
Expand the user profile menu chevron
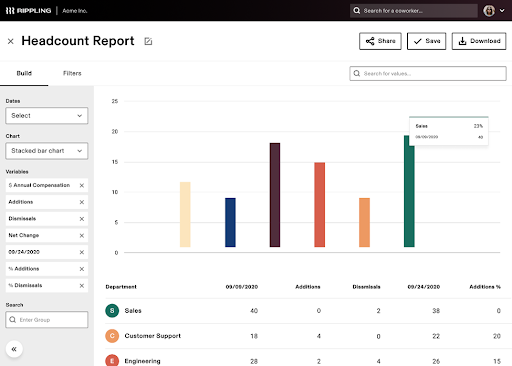[502, 11]
